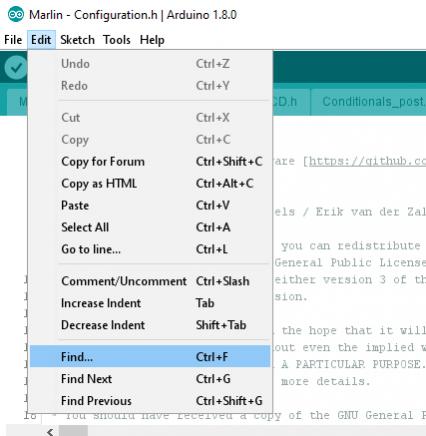Choose Copy for Forum
The width and height of the screenshot is (426, 436).
[x=150, y=162]
